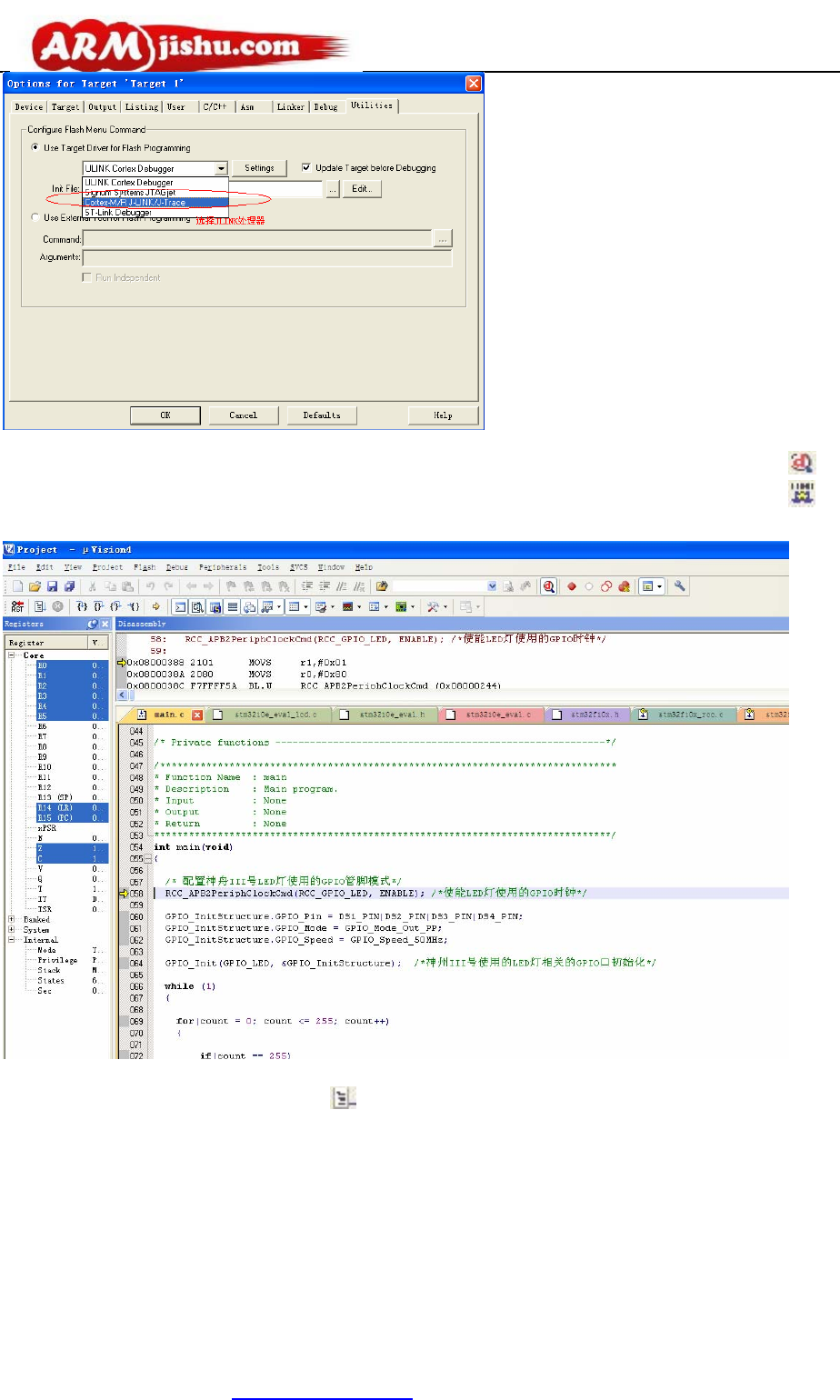Click the Settings button
The width and height of the screenshot is (840, 1400).
click(259, 168)
